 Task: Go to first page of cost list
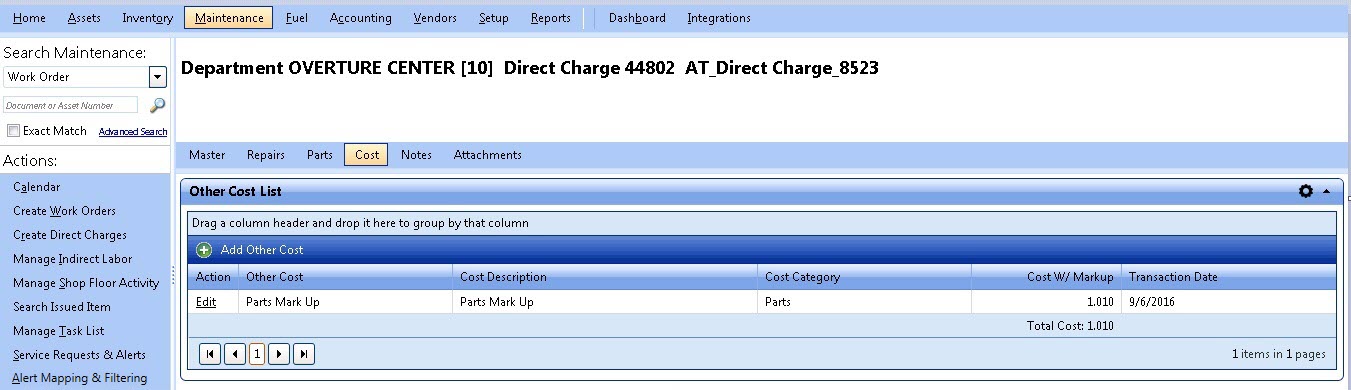pyautogui.click(x=210, y=354)
